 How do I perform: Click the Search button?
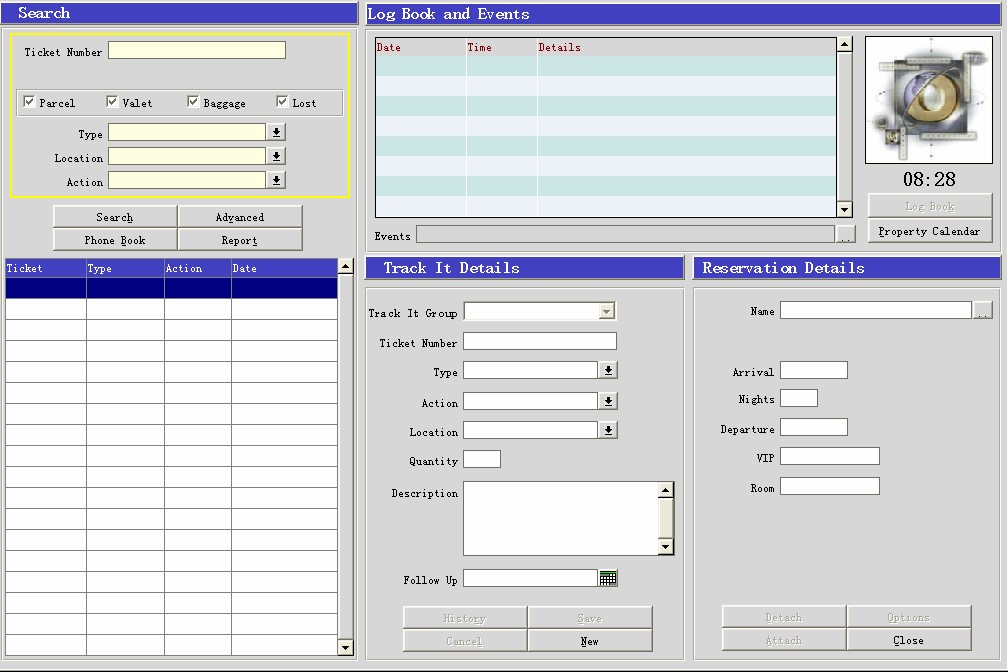[x=115, y=217]
